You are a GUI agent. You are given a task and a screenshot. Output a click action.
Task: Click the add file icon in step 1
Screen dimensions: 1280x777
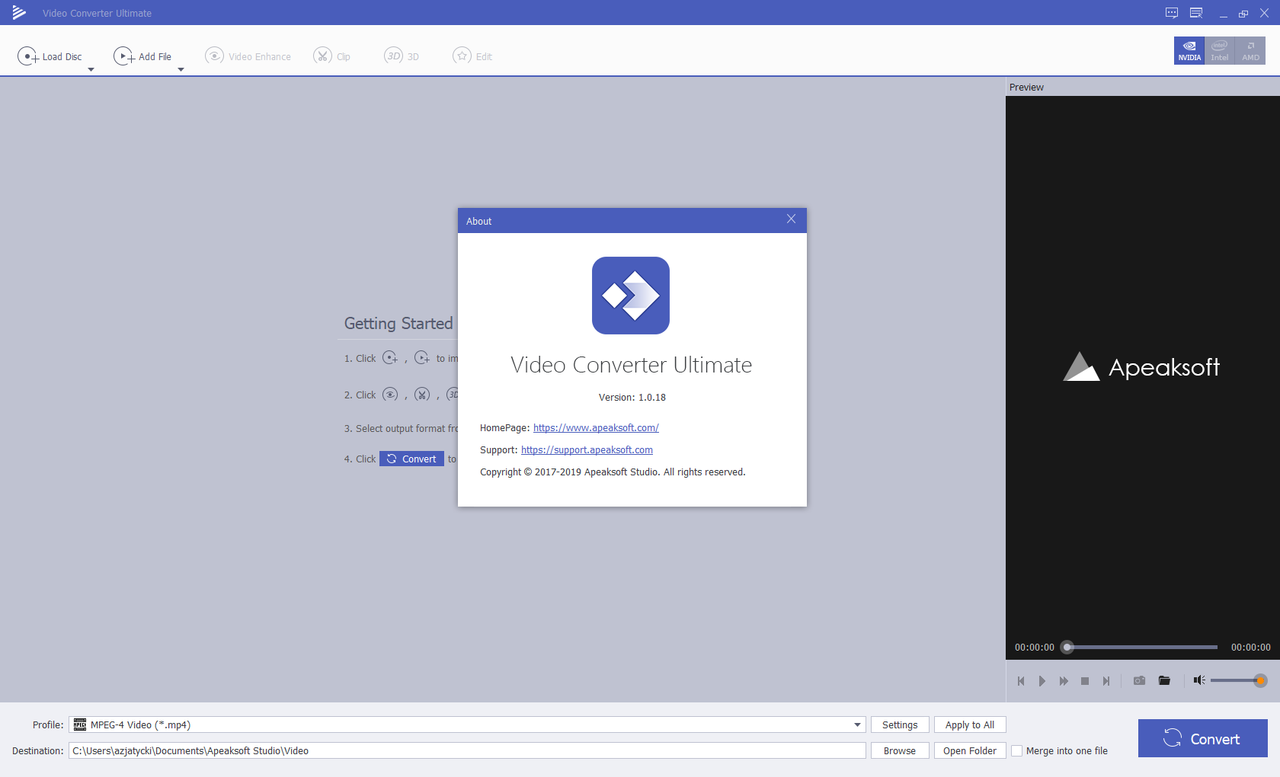pos(422,358)
